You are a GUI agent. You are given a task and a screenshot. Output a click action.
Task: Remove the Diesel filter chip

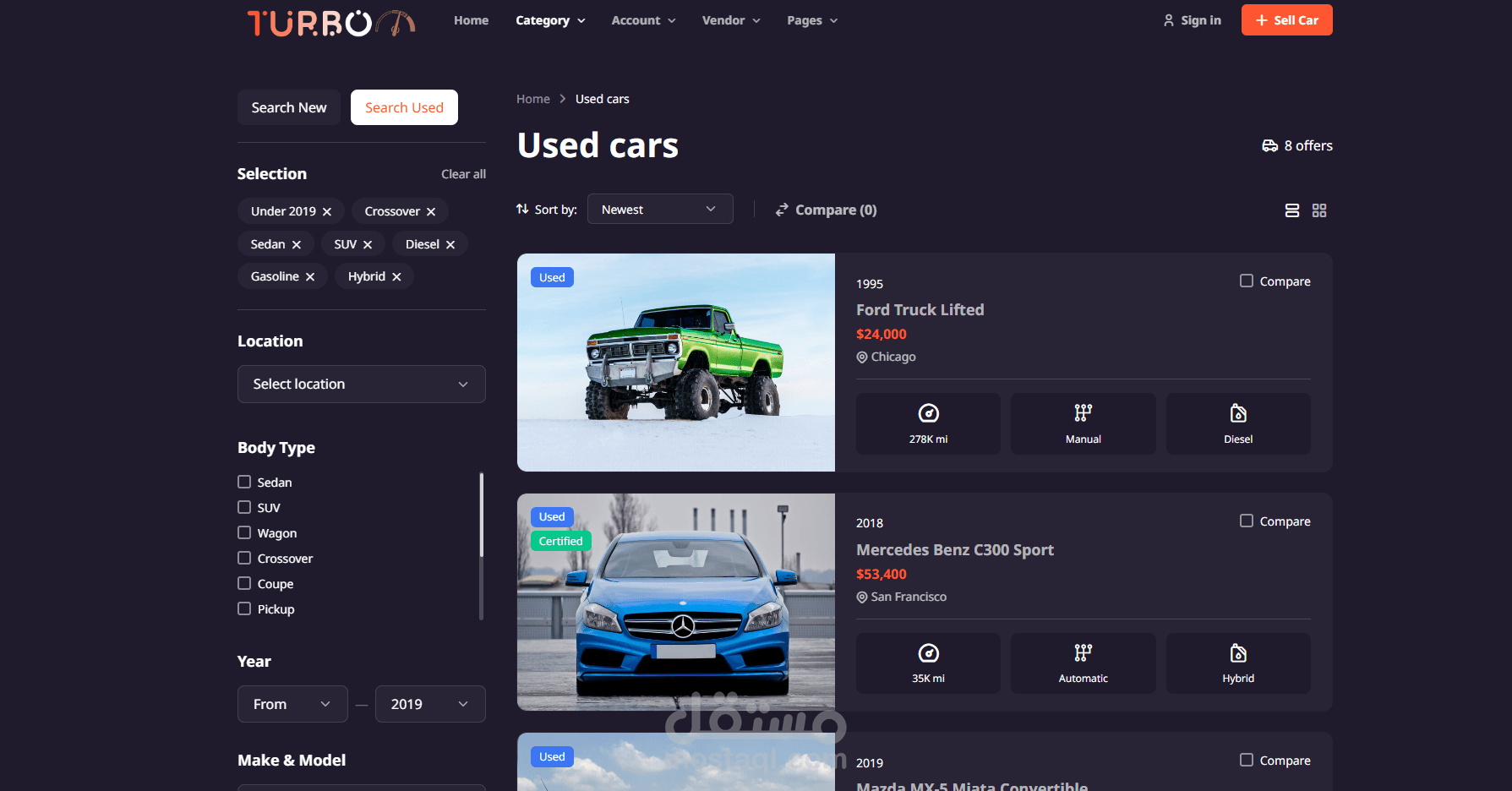(x=450, y=245)
